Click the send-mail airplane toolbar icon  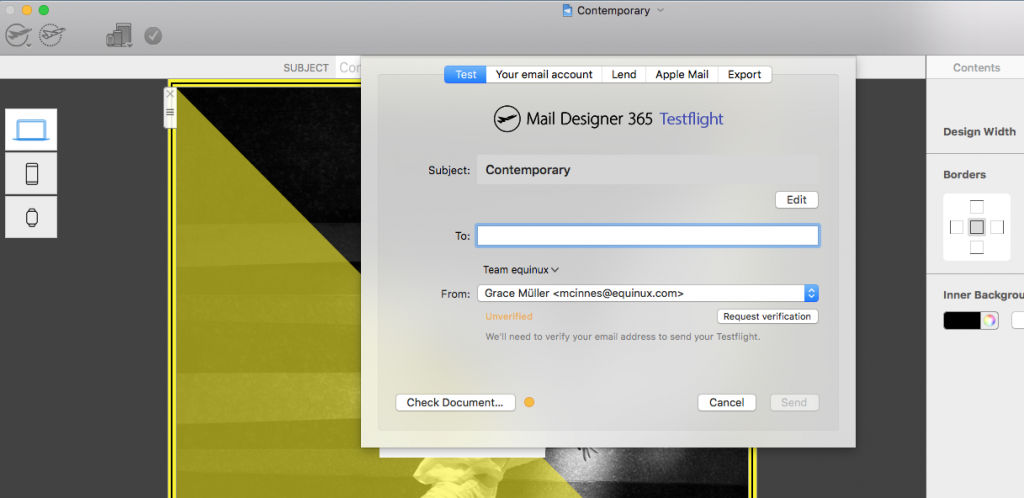pos(18,35)
